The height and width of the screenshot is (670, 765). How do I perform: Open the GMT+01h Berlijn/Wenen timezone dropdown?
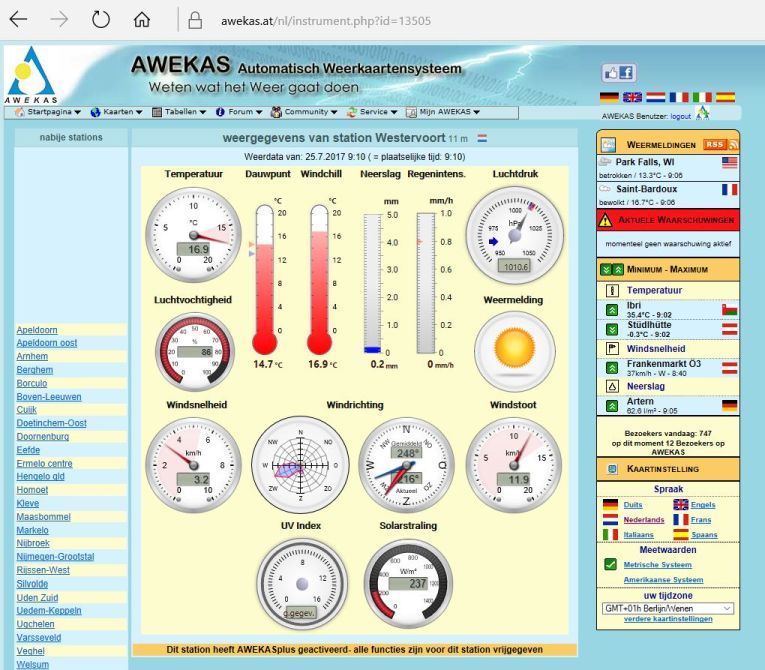(667, 609)
